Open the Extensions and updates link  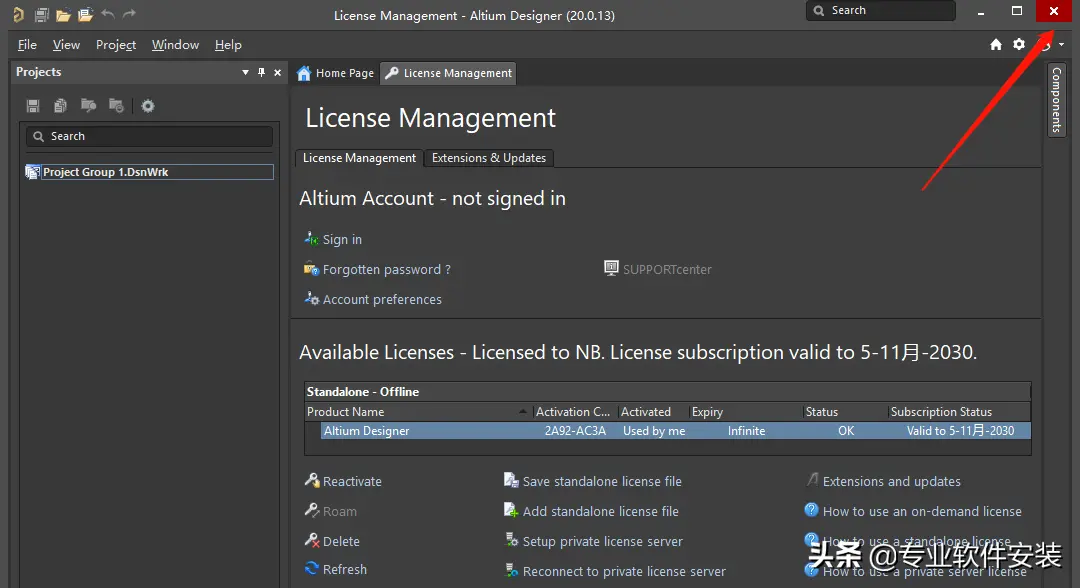point(891,481)
